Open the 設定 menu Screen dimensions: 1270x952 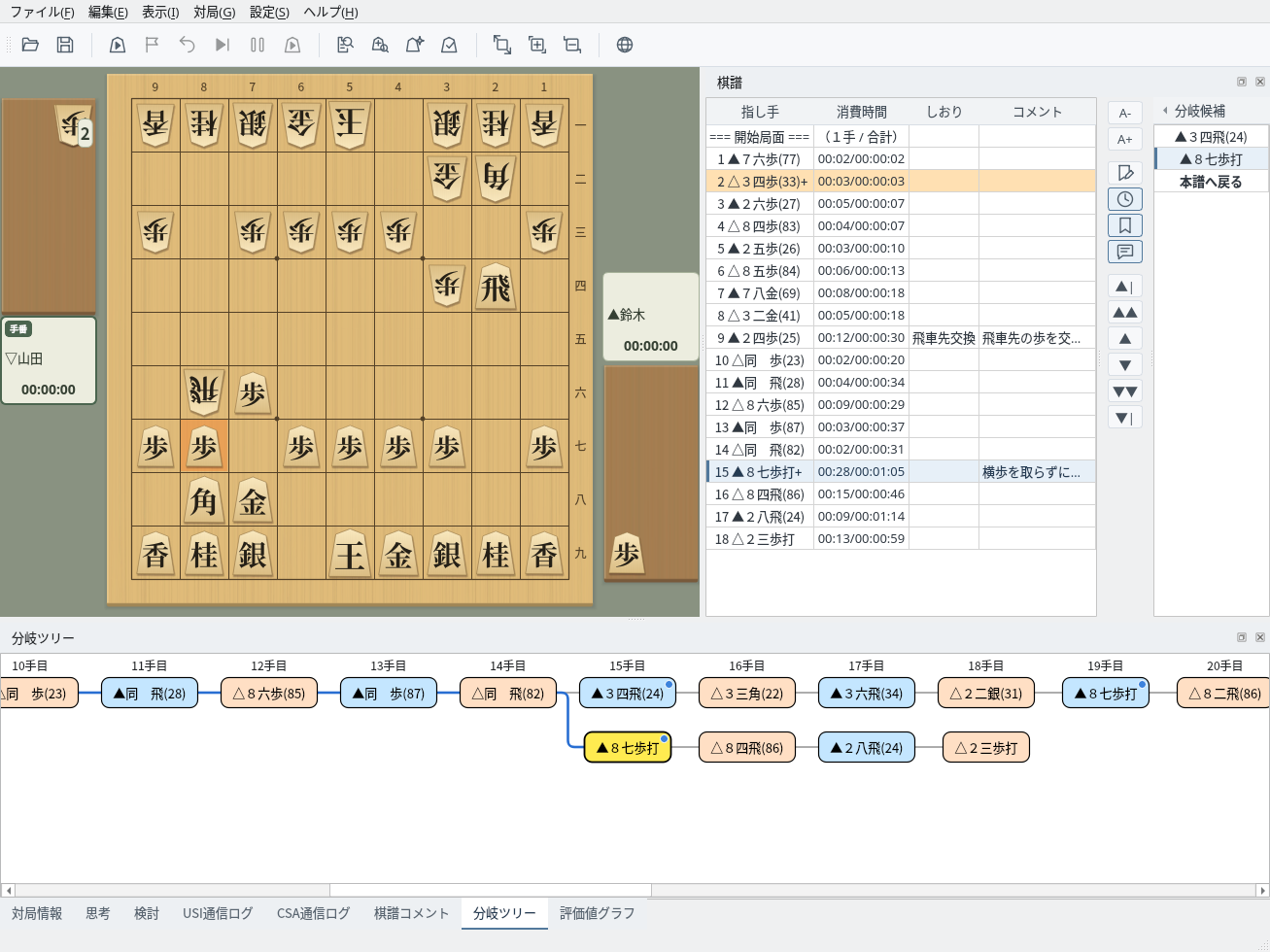[x=269, y=12]
